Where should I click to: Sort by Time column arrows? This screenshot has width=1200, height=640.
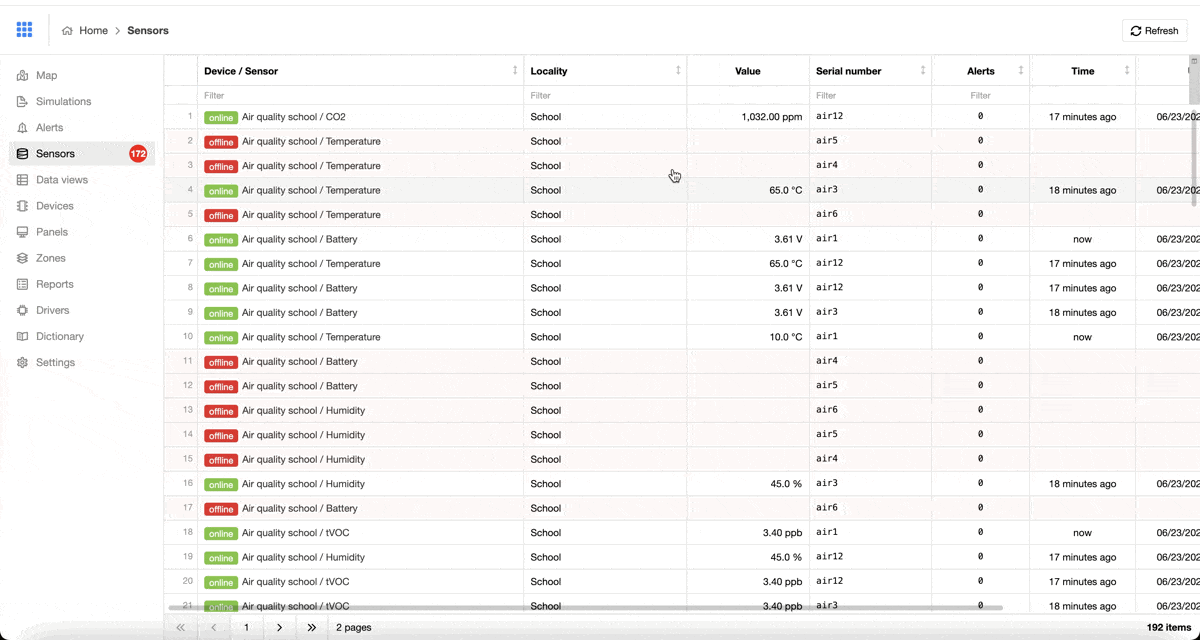pyautogui.click(x=1127, y=71)
